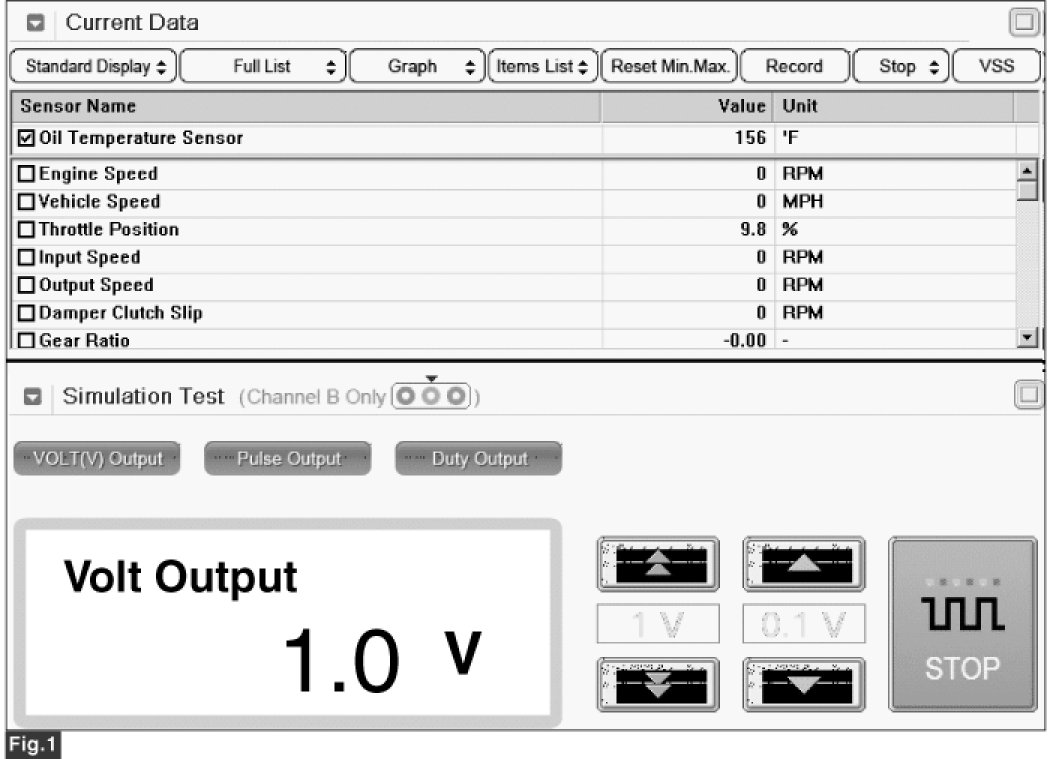Open the Graph dropdown menu
This screenshot has width=1050, height=759.
pyautogui.click(x=419, y=67)
